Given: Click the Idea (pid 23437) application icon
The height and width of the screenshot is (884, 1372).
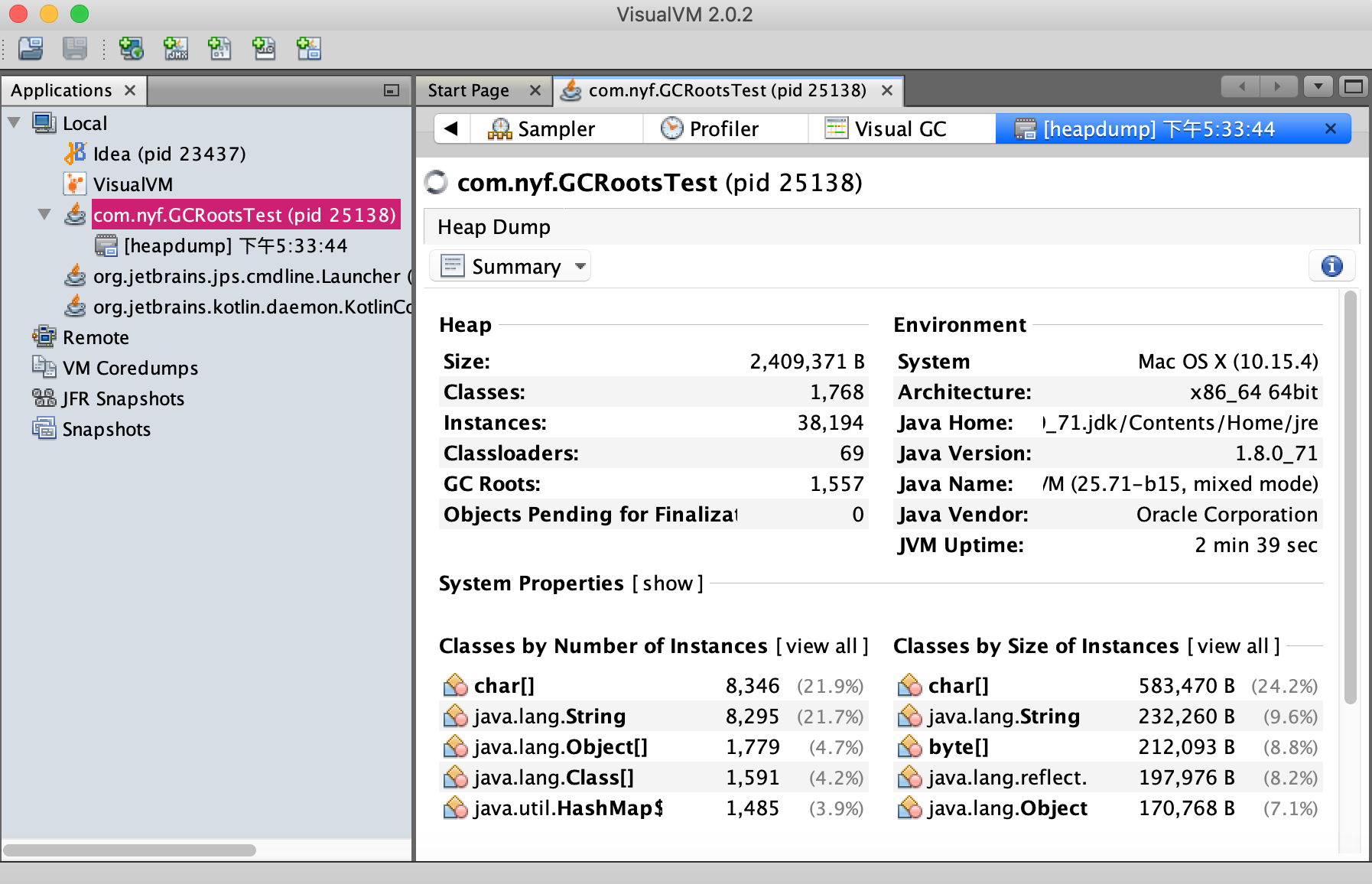Looking at the screenshot, I should coord(75,154).
